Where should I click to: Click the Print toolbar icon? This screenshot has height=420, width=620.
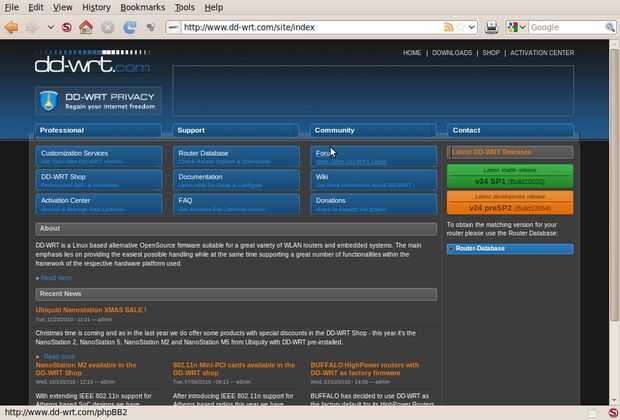491,27
